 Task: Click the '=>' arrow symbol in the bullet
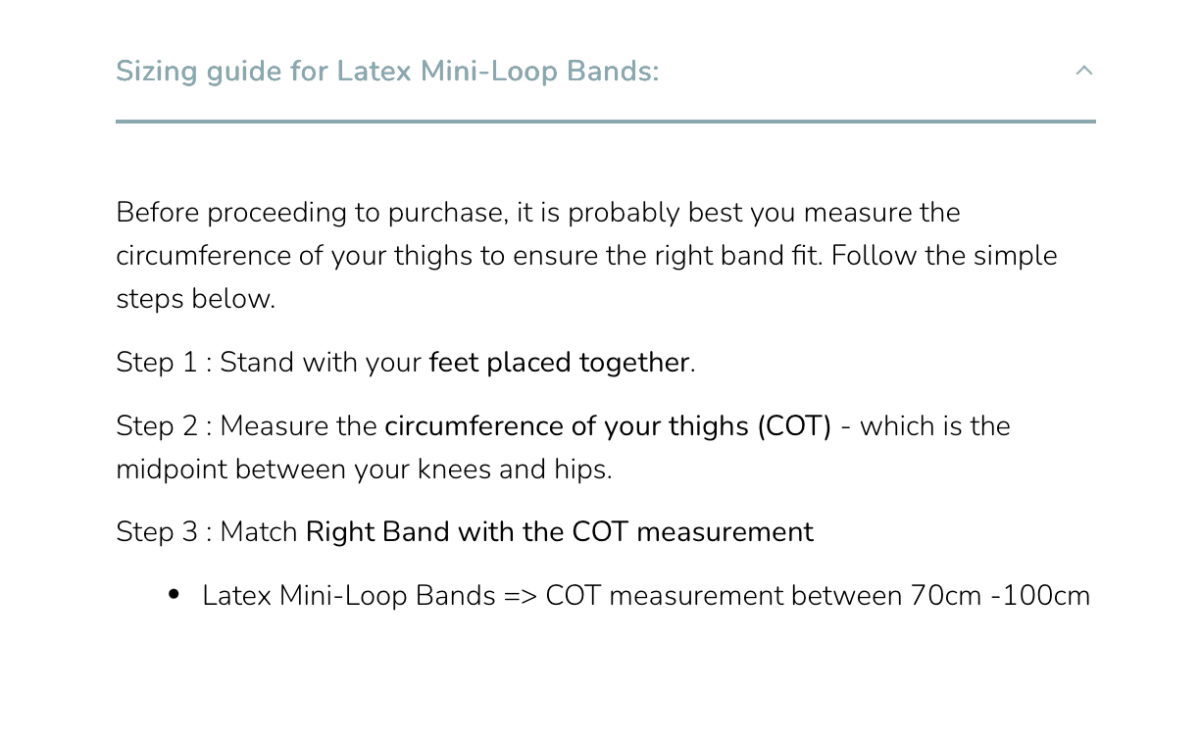pos(521,597)
